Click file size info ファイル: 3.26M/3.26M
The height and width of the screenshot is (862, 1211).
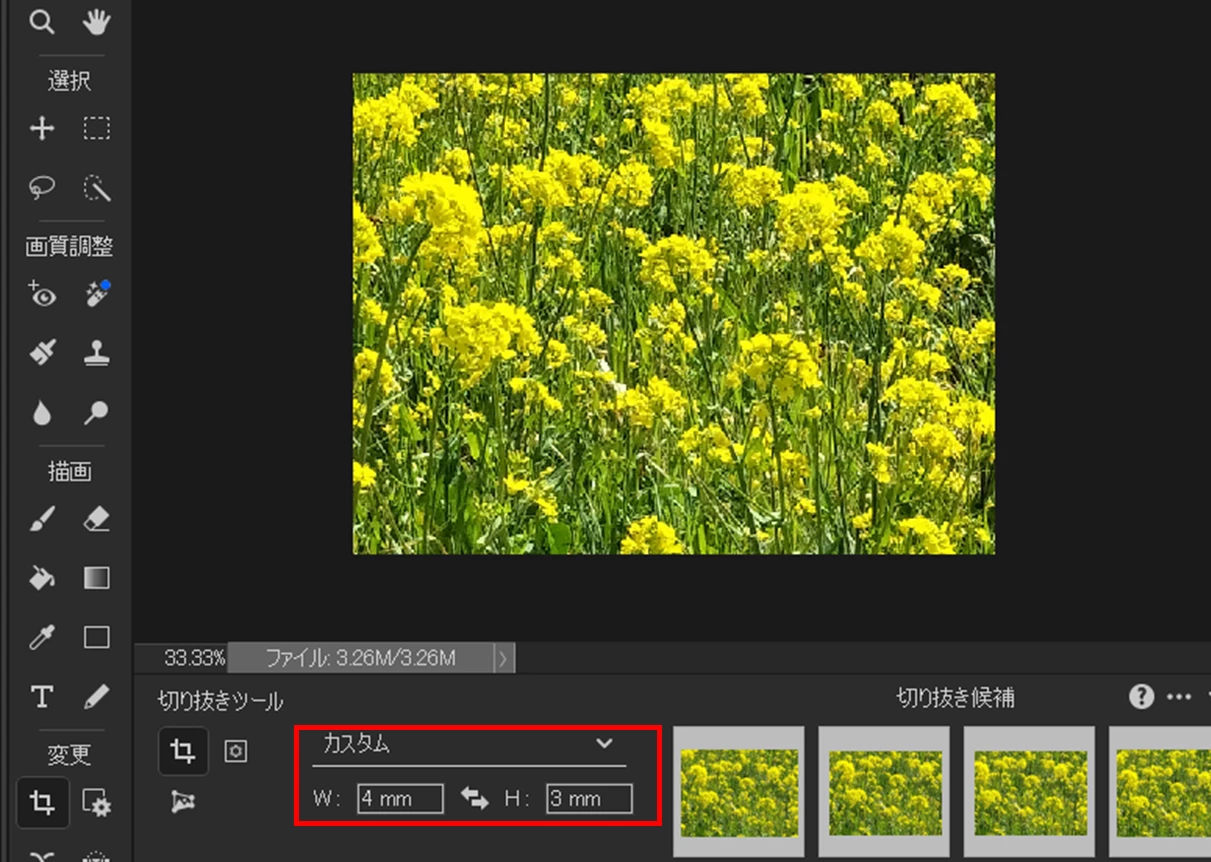pos(360,658)
